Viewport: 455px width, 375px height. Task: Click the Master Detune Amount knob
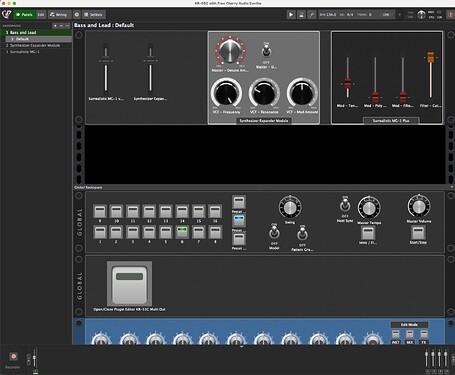(230, 50)
